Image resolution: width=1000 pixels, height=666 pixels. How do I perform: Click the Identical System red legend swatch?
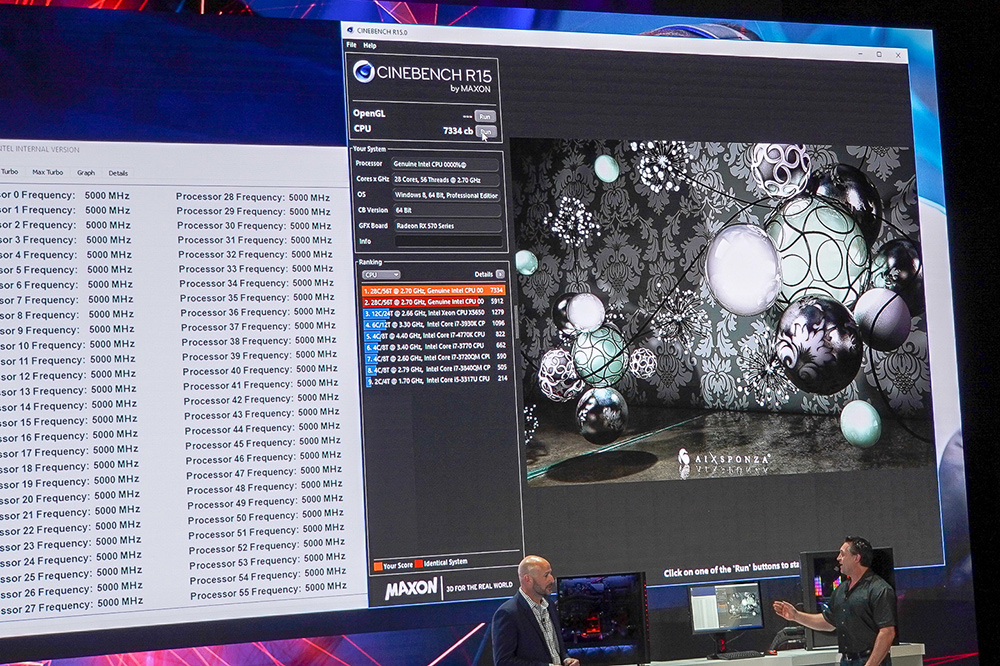click(418, 564)
